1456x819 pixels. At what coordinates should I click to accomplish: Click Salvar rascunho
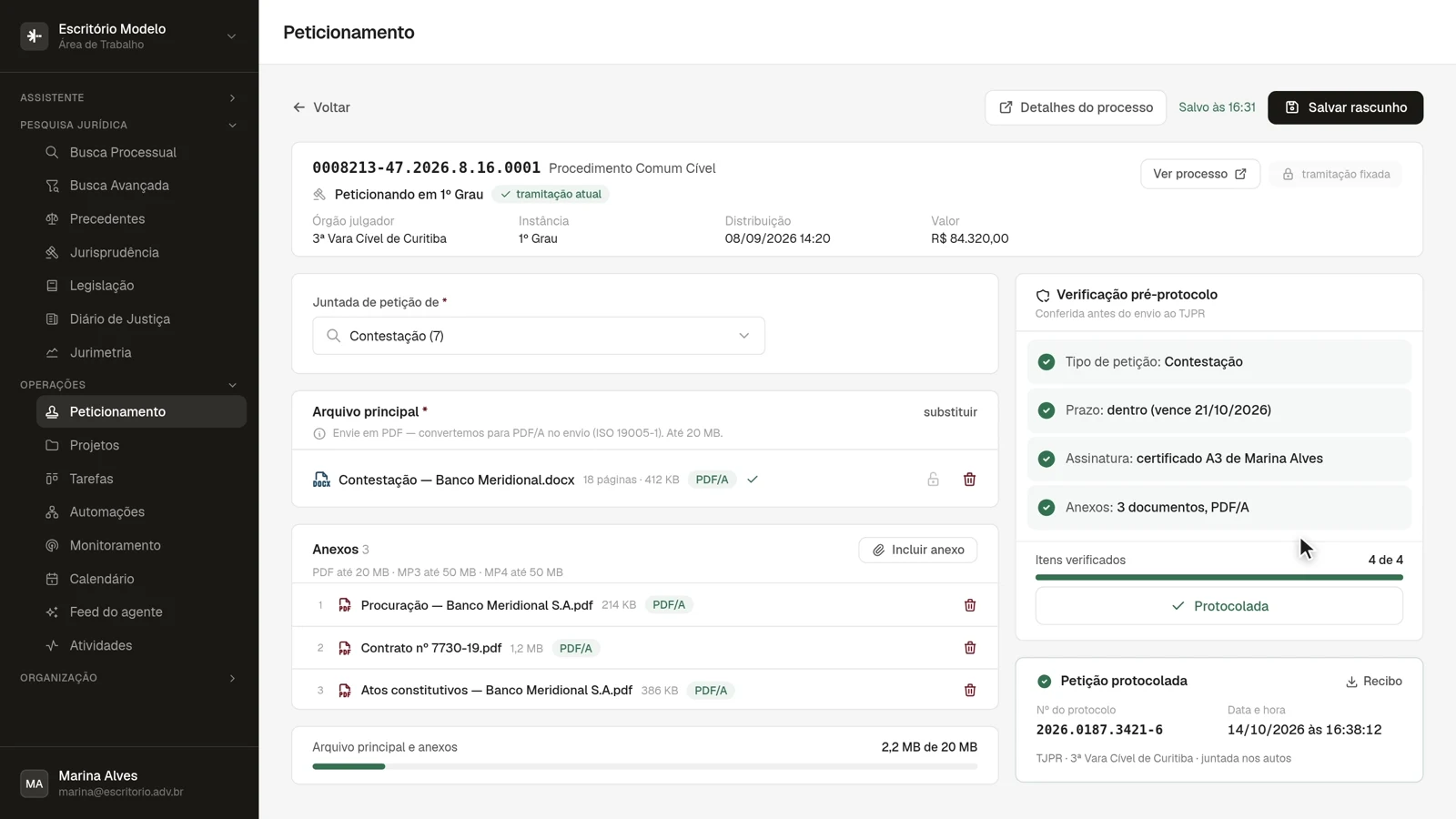[x=1345, y=107]
